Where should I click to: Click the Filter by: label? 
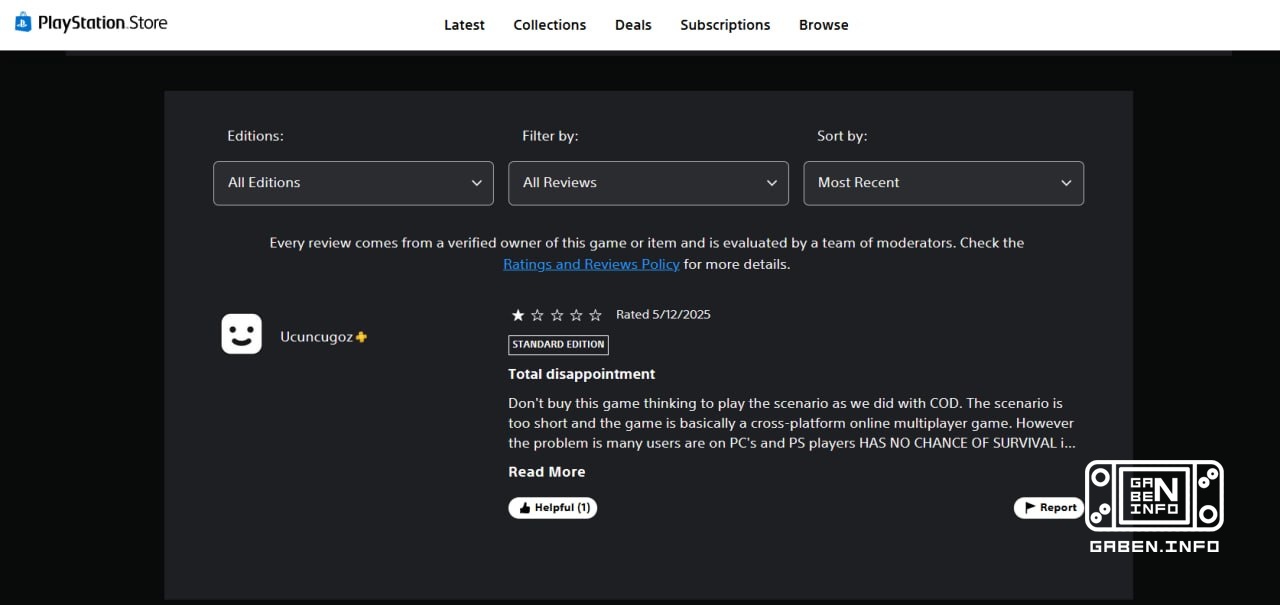coord(550,136)
